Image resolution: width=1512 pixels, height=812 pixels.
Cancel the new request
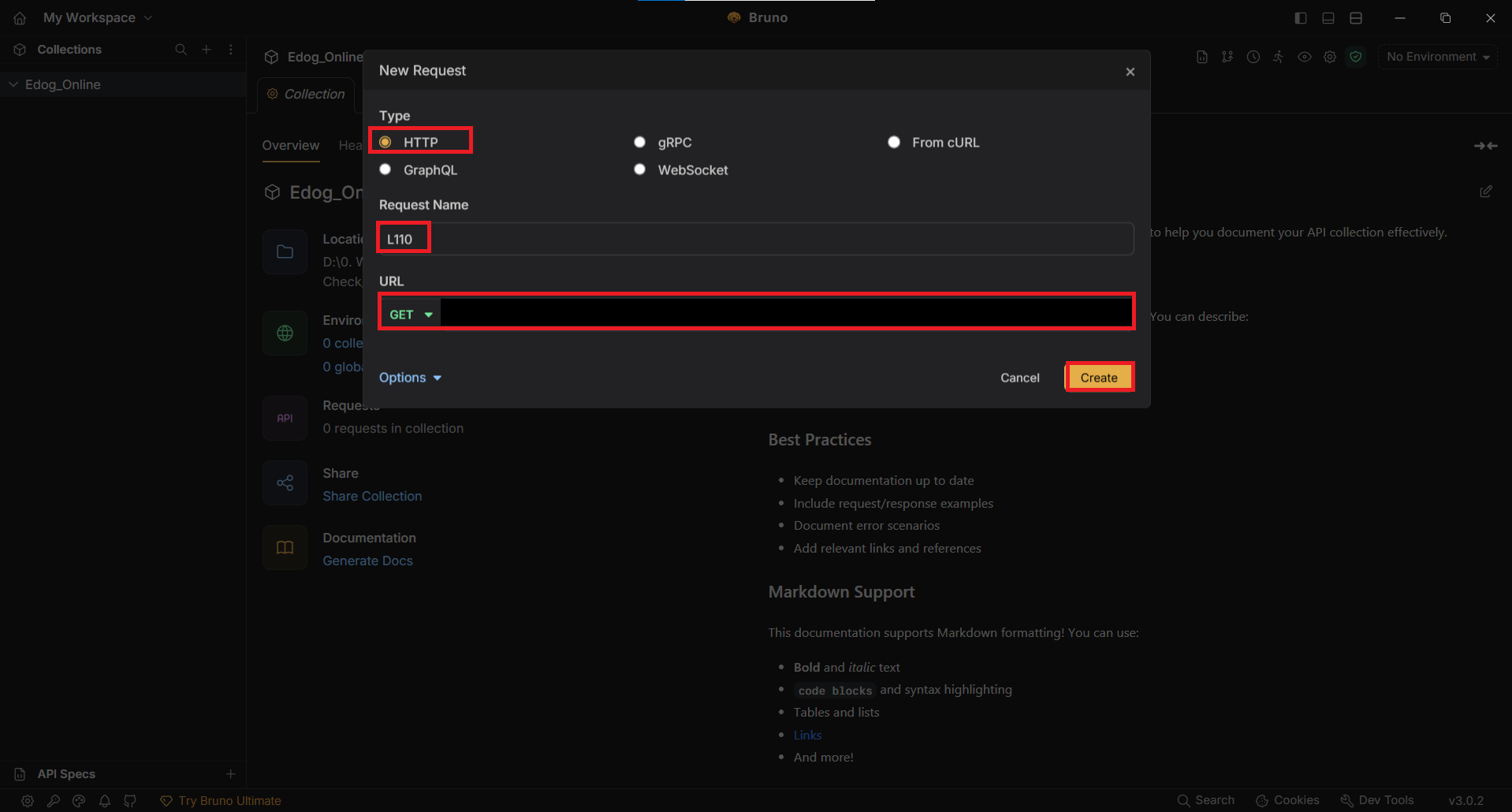pyautogui.click(x=1019, y=378)
